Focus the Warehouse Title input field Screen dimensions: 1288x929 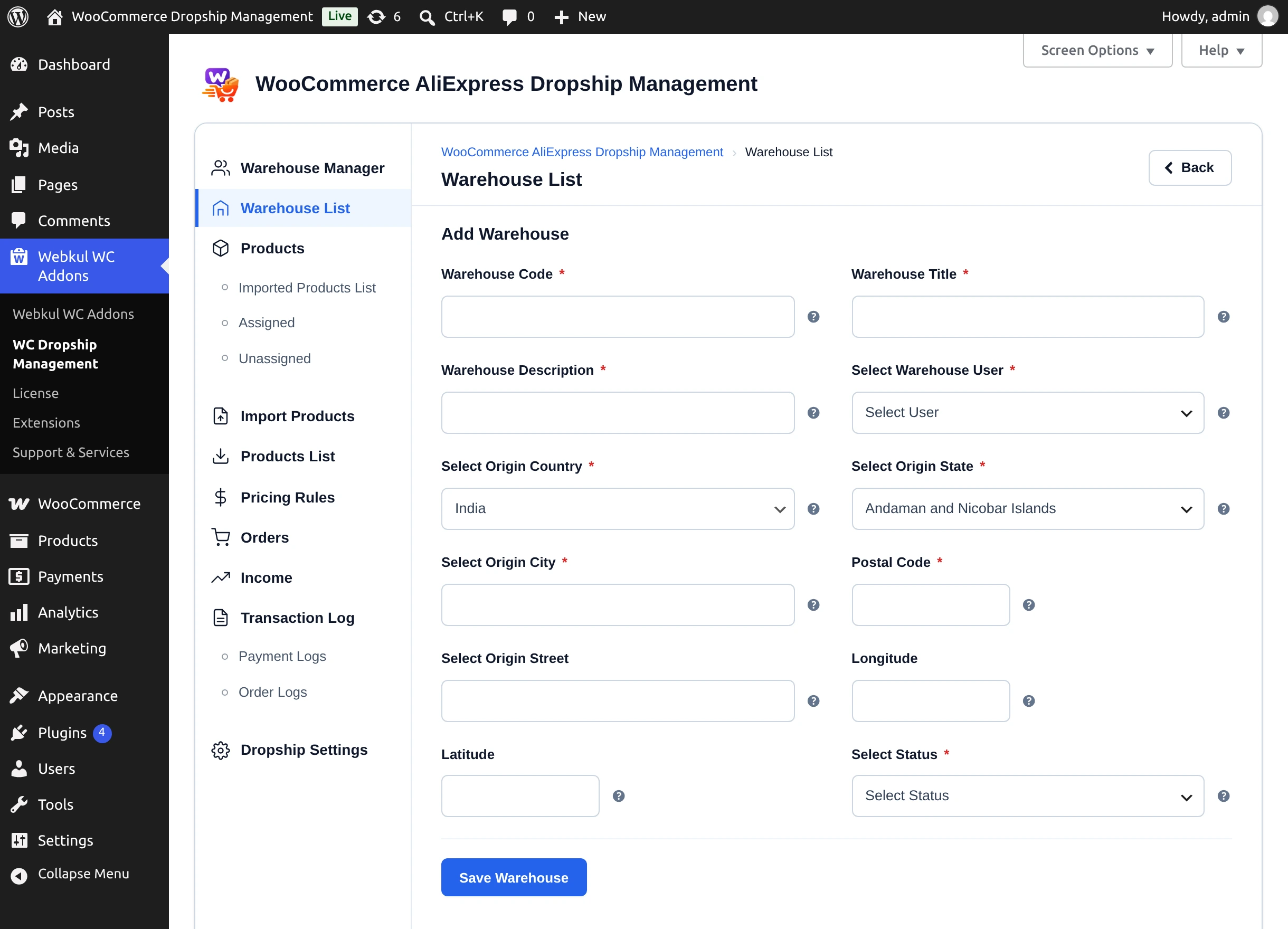point(1027,317)
